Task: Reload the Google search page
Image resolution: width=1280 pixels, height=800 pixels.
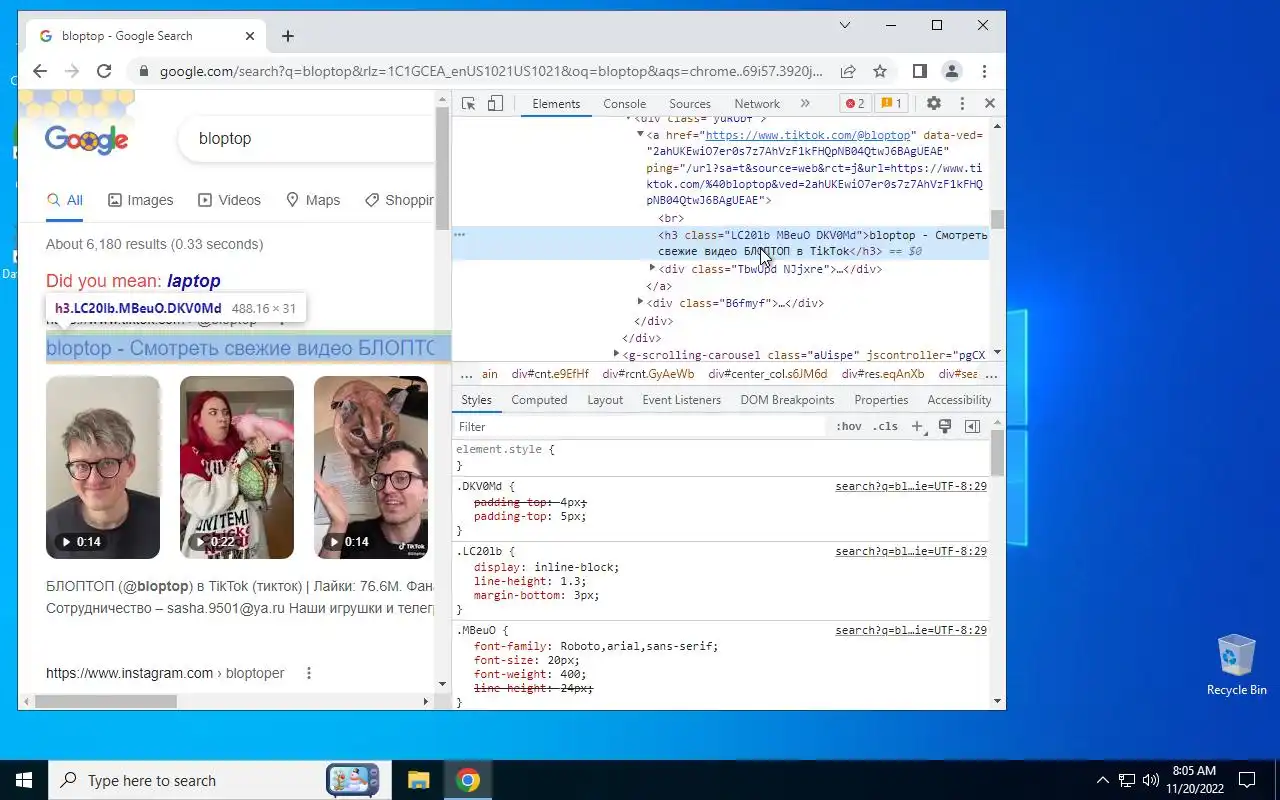Action: (104, 71)
